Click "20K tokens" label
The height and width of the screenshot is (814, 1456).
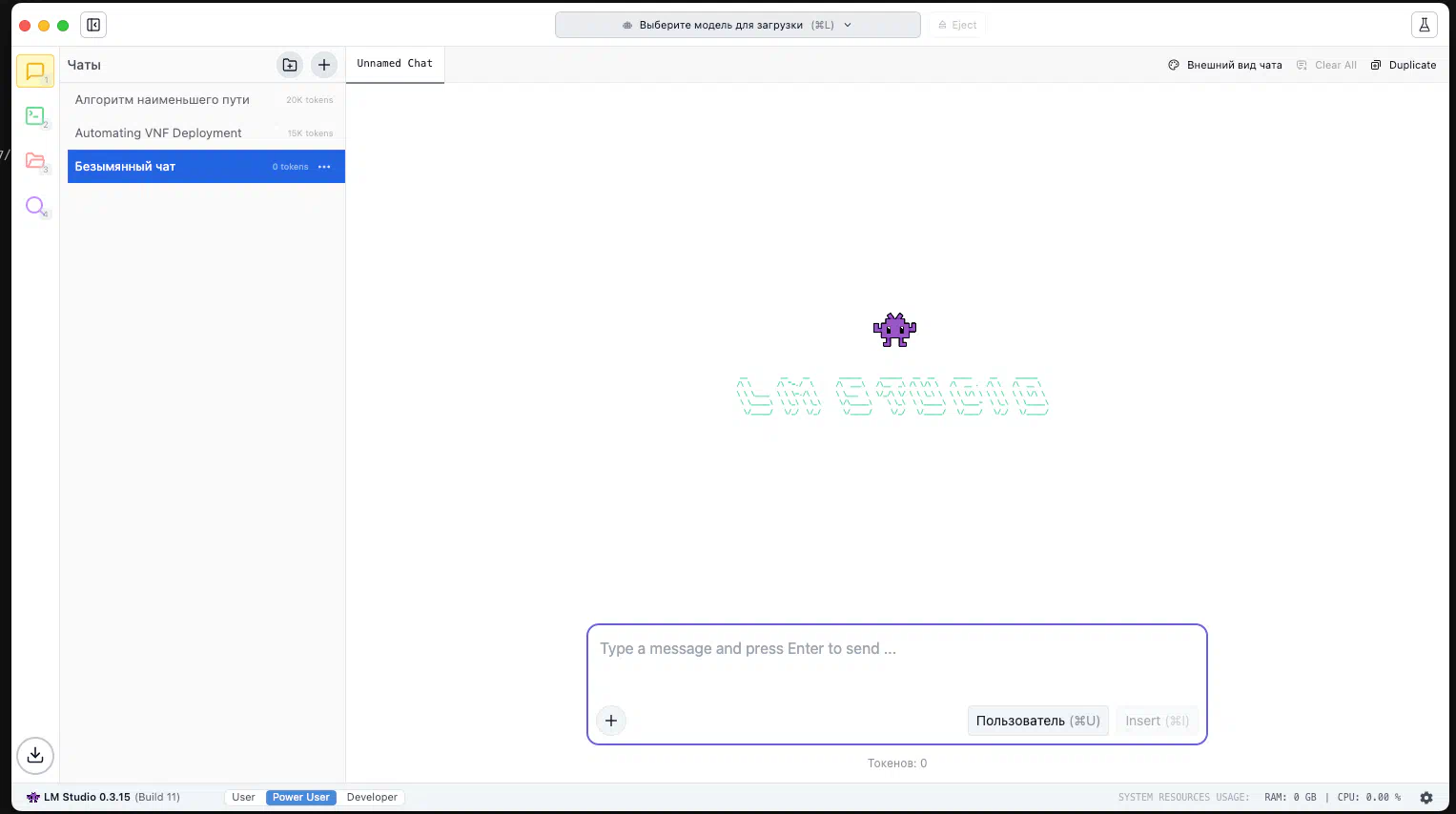click(310, 100)
